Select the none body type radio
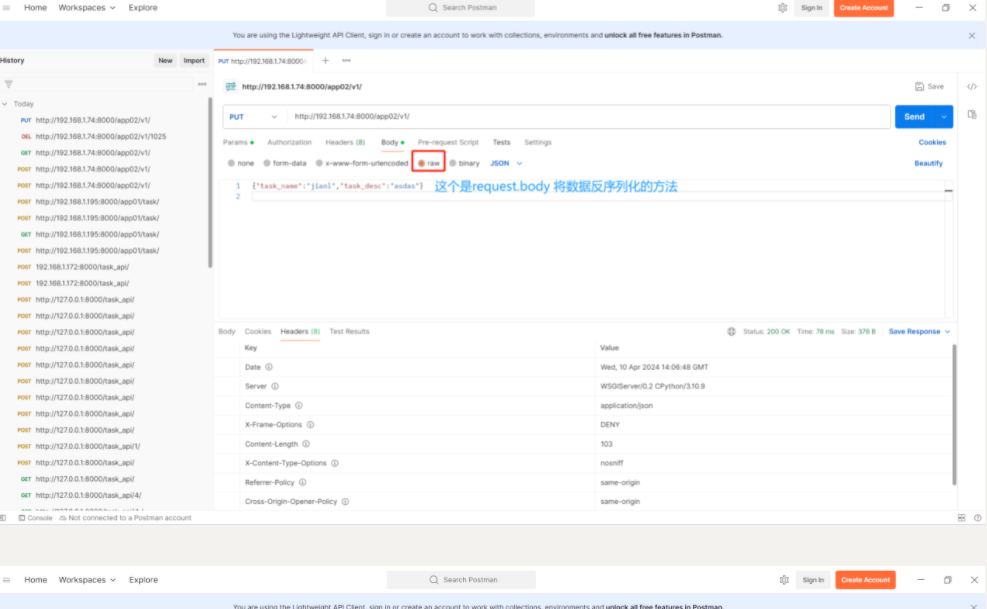Screen dimensions: 987x609 coord(231,163)
